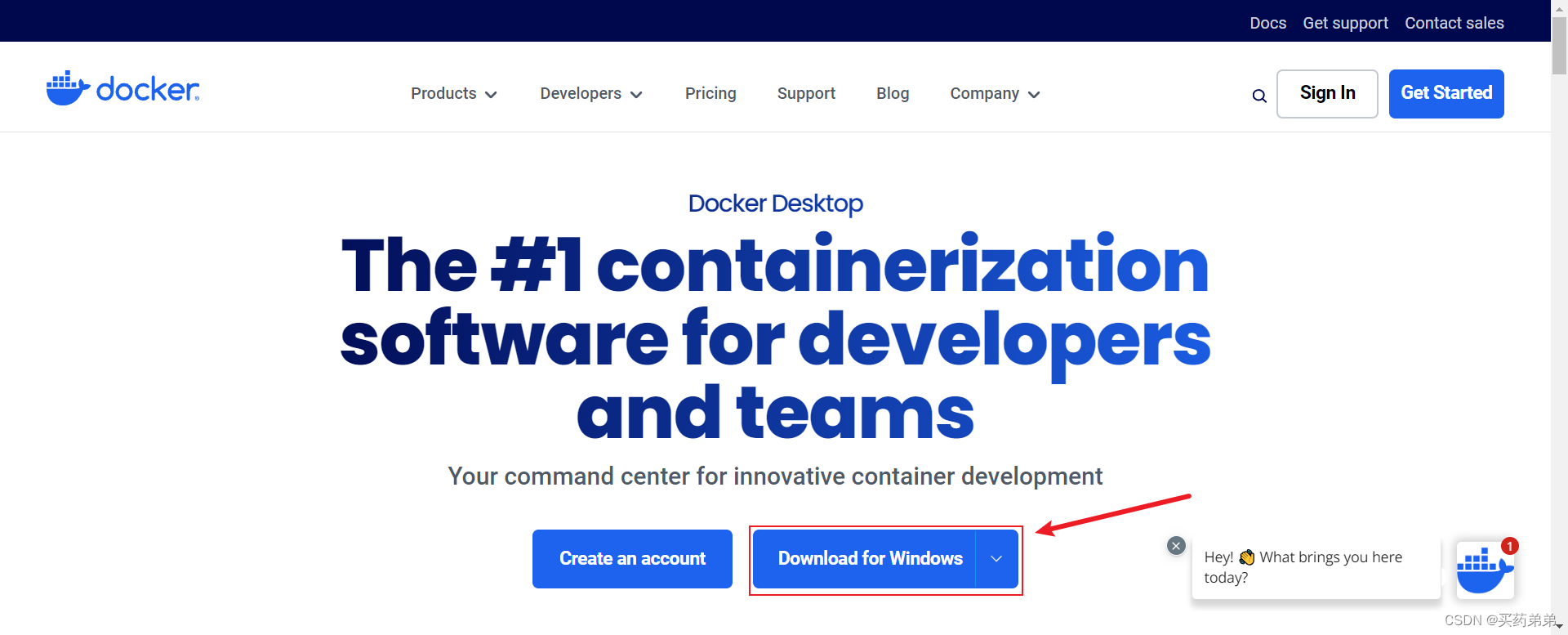The width and height of the screenshot is (1568, 635).
Task: Click the page vertical scrollbar thumb
Action: pyautogui.click(x=1559, y=47)
